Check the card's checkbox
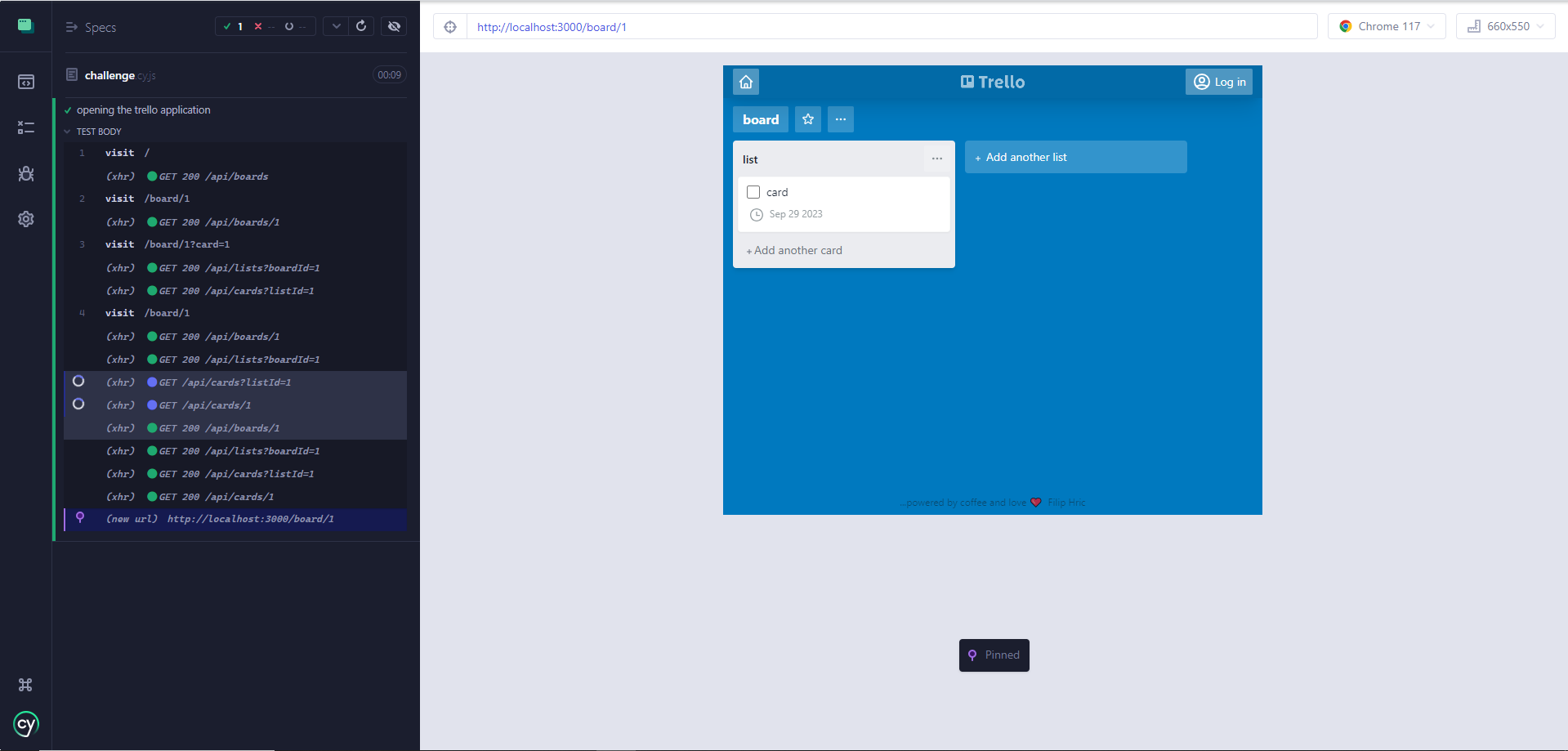Screen dimensions: 1568x751 coord(753,192)
